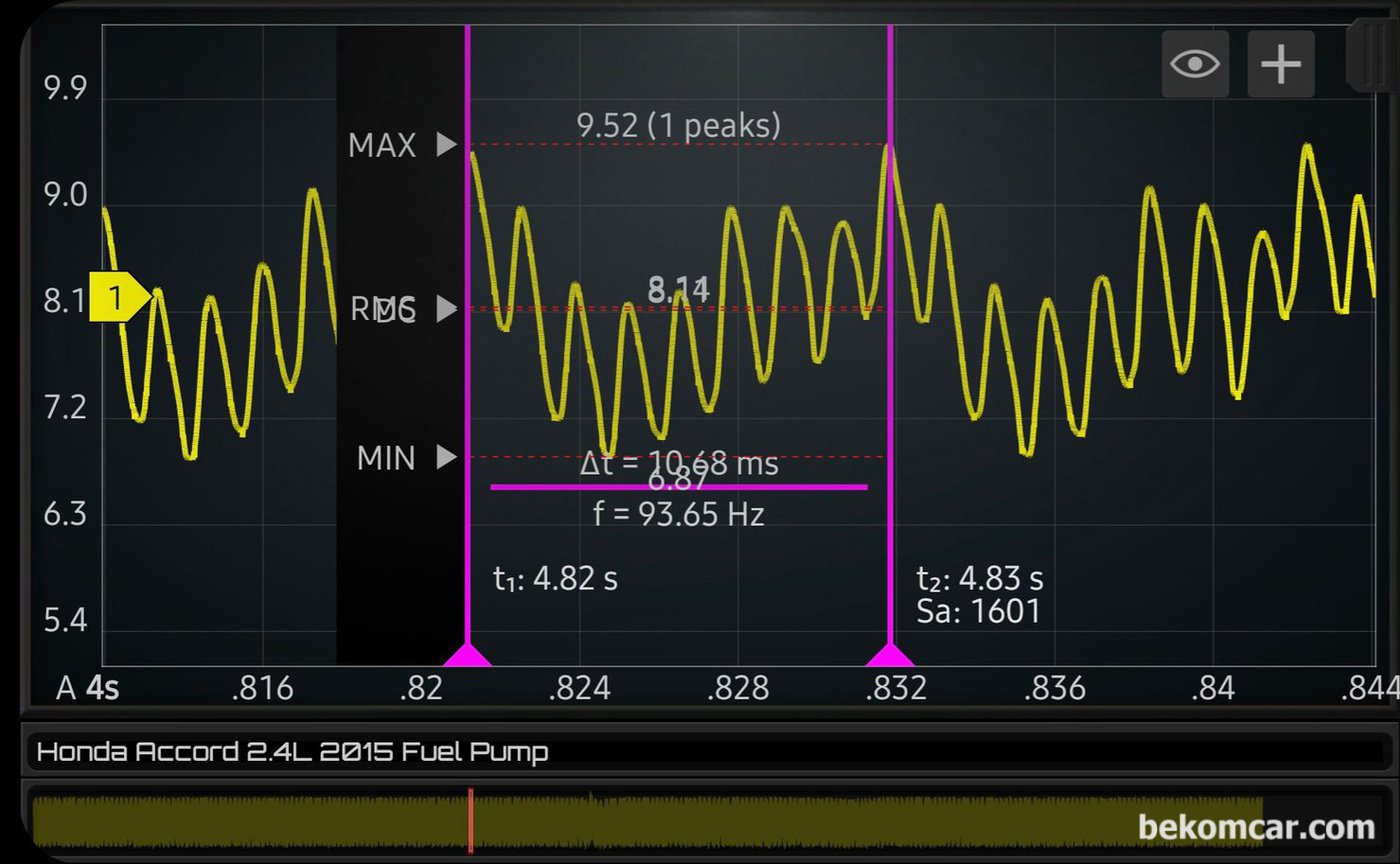
Task: Grab the left magenta cursor triangle handle
Action: coord(467,655)
